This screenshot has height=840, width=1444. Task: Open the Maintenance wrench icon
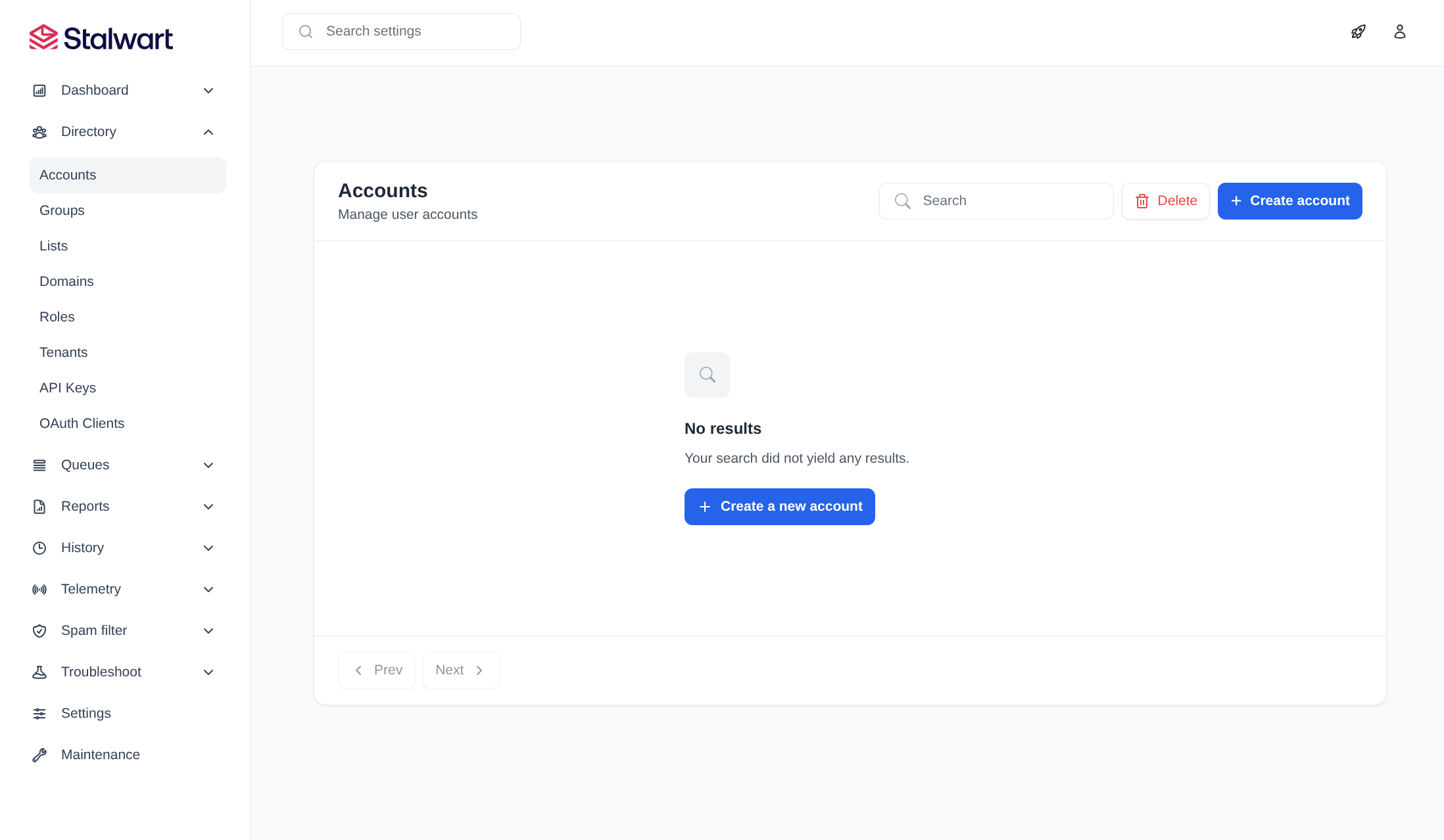tap(39, 755)
